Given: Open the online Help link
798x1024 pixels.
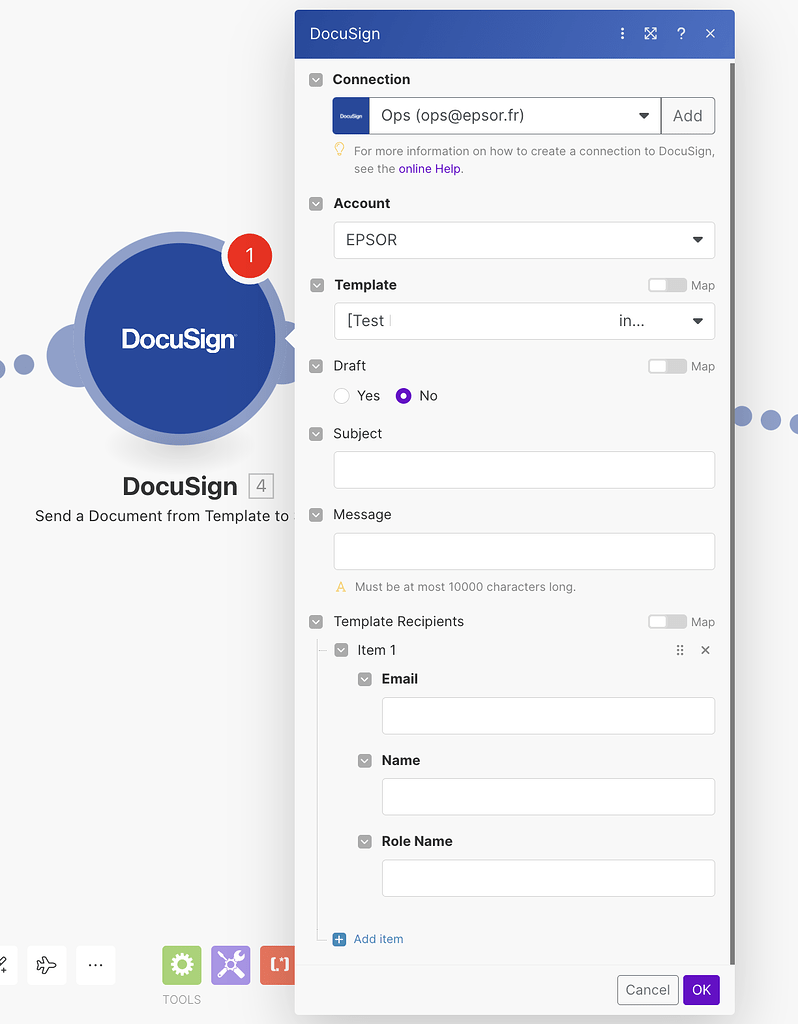Looking at the screenshot, I should pos(430,168).
